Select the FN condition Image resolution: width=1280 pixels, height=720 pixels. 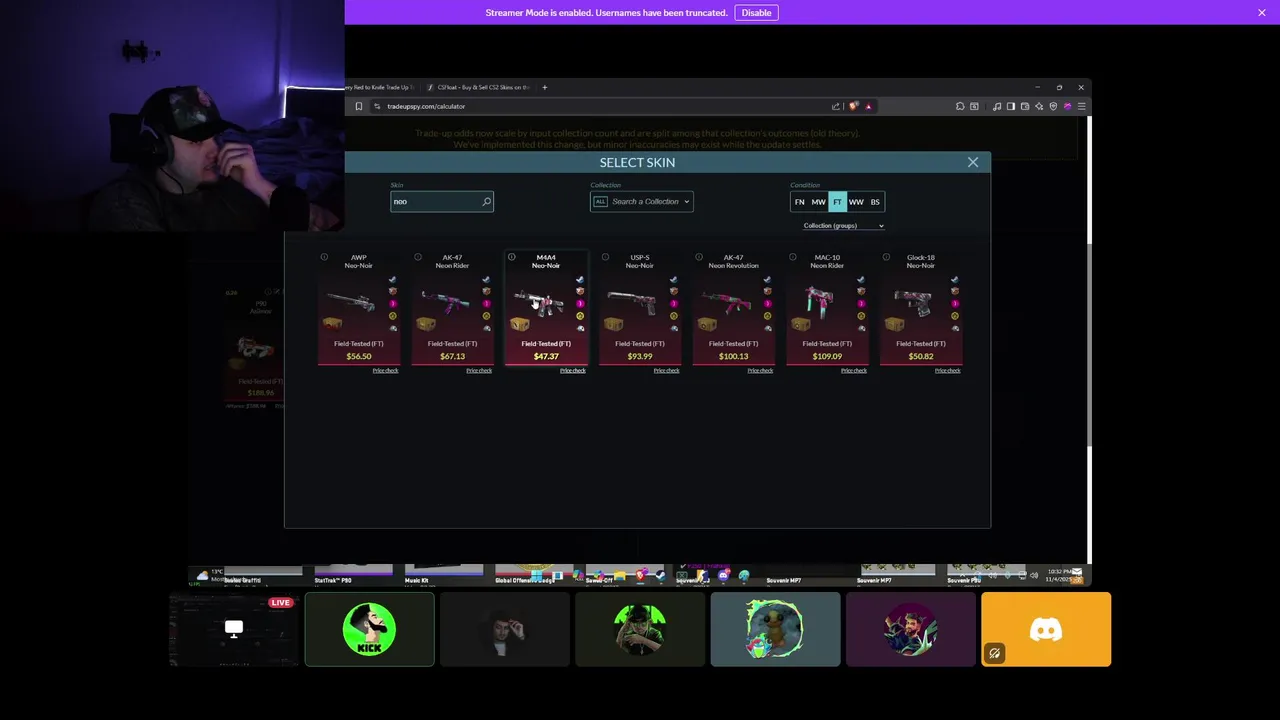[799, 202]
